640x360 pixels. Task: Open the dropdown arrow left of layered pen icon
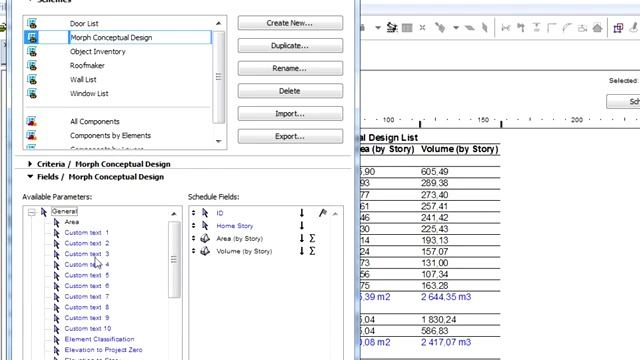(x=378, y=28)
